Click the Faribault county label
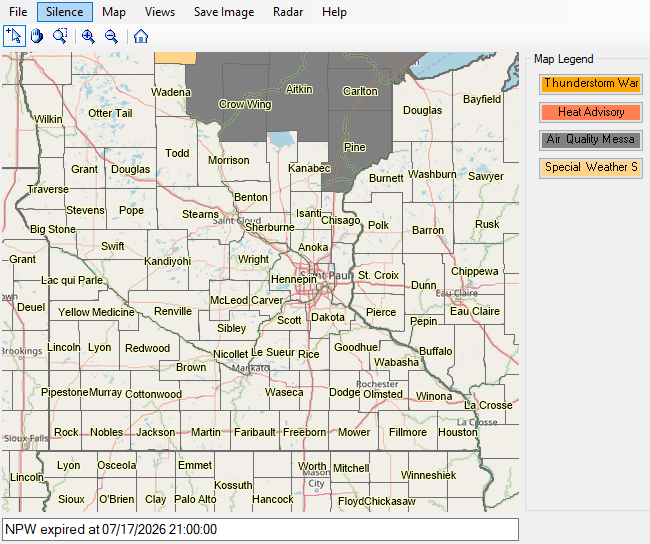This screenshot has height=544, width=650. (x=255, y=432)
